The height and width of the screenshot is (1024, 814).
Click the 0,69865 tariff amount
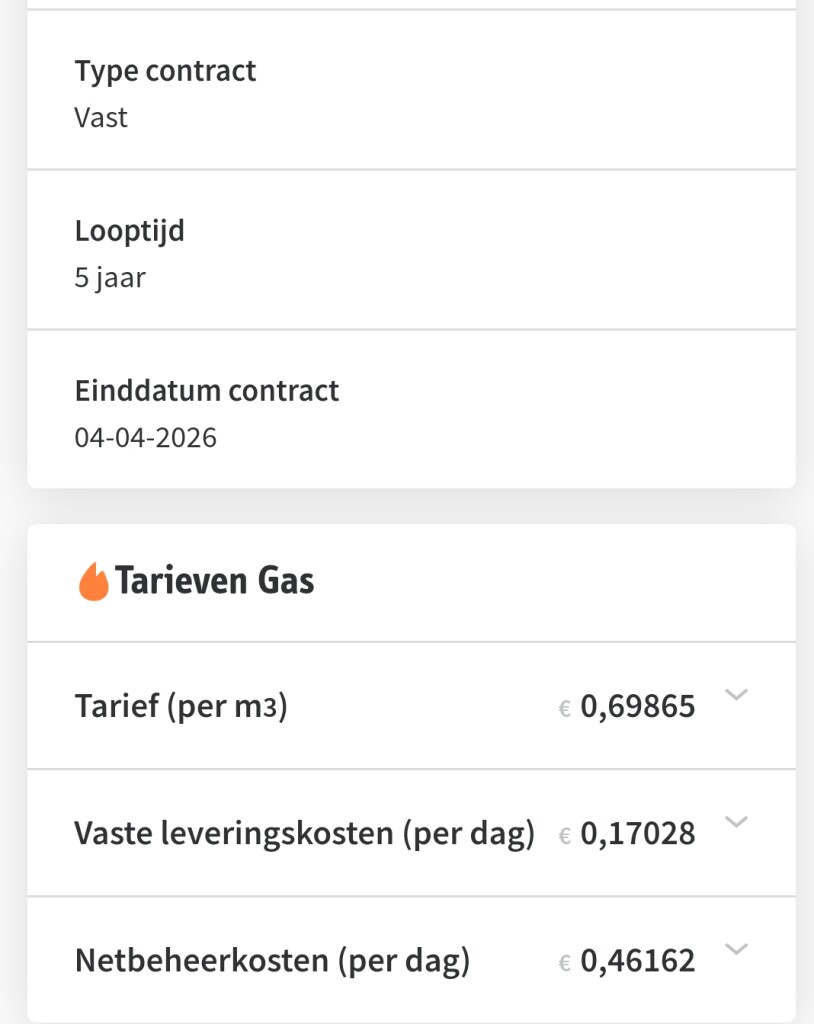(638, 707)
